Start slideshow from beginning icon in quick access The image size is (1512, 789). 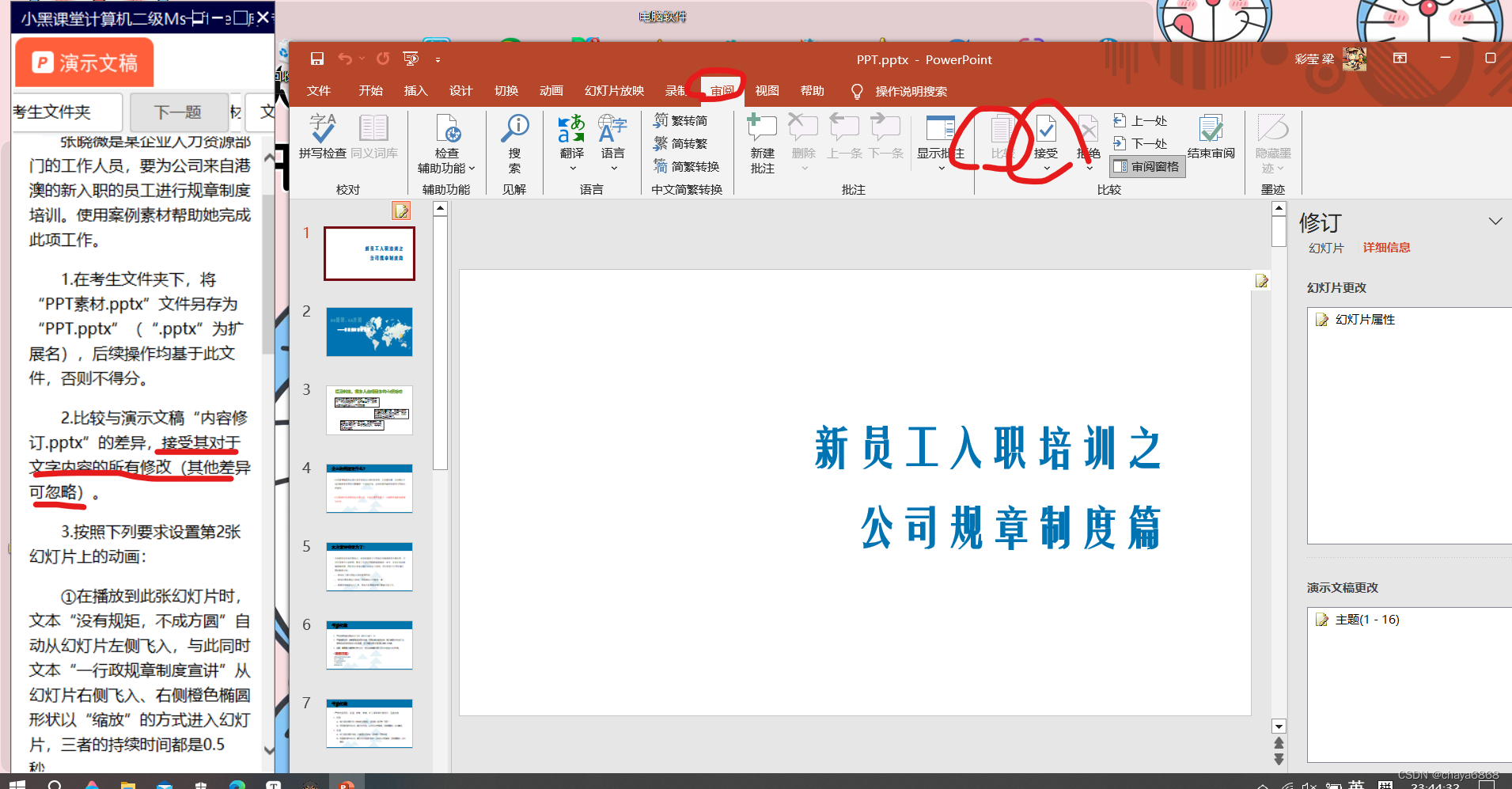[x=411, y=59]
